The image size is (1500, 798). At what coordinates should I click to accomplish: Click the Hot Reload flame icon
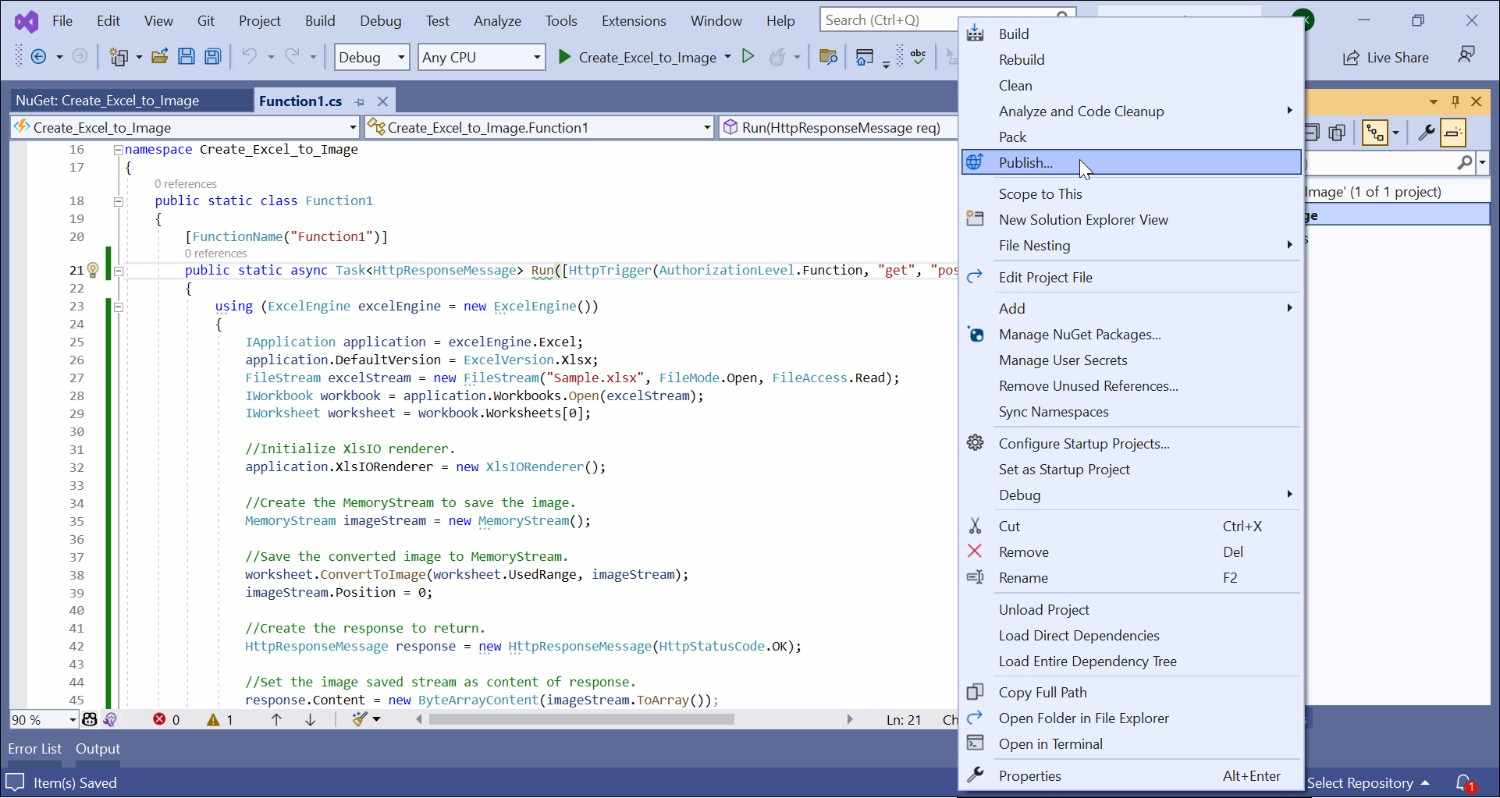click(x=776, y=57)
